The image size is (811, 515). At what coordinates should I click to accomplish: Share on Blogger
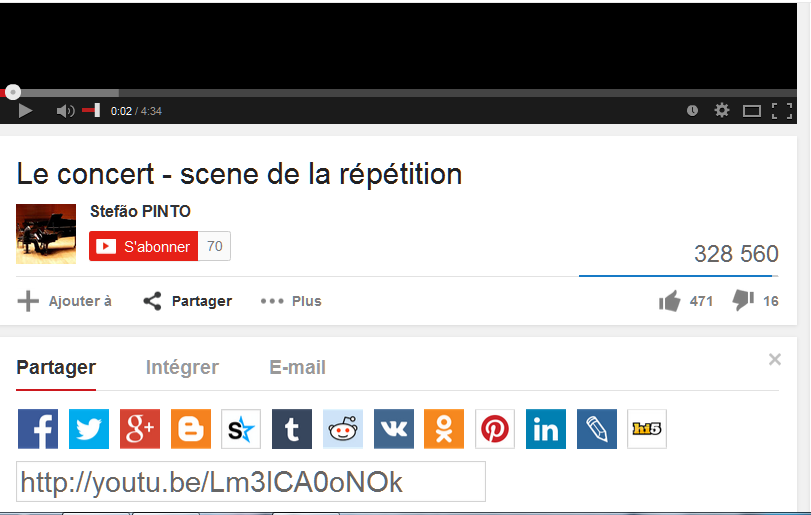coord(191,429)
